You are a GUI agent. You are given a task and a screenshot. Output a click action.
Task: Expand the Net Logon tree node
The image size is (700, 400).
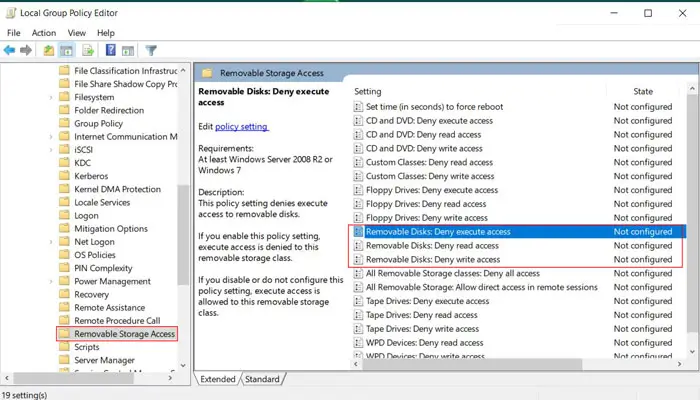pos(51,241)
